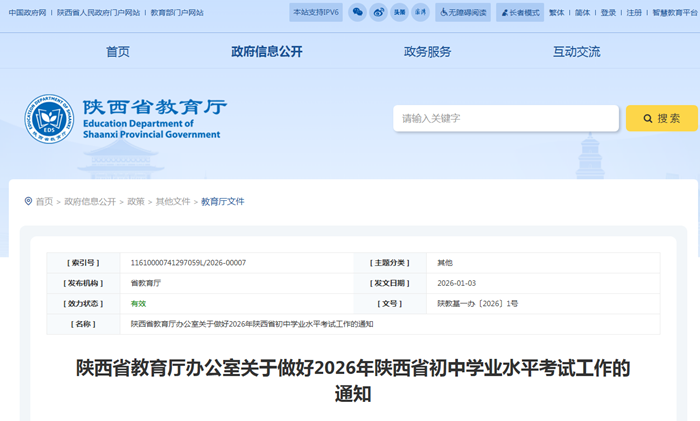Open 政府信息公开 main navigation item
700x421 pixels.
[x=267, y=52]
